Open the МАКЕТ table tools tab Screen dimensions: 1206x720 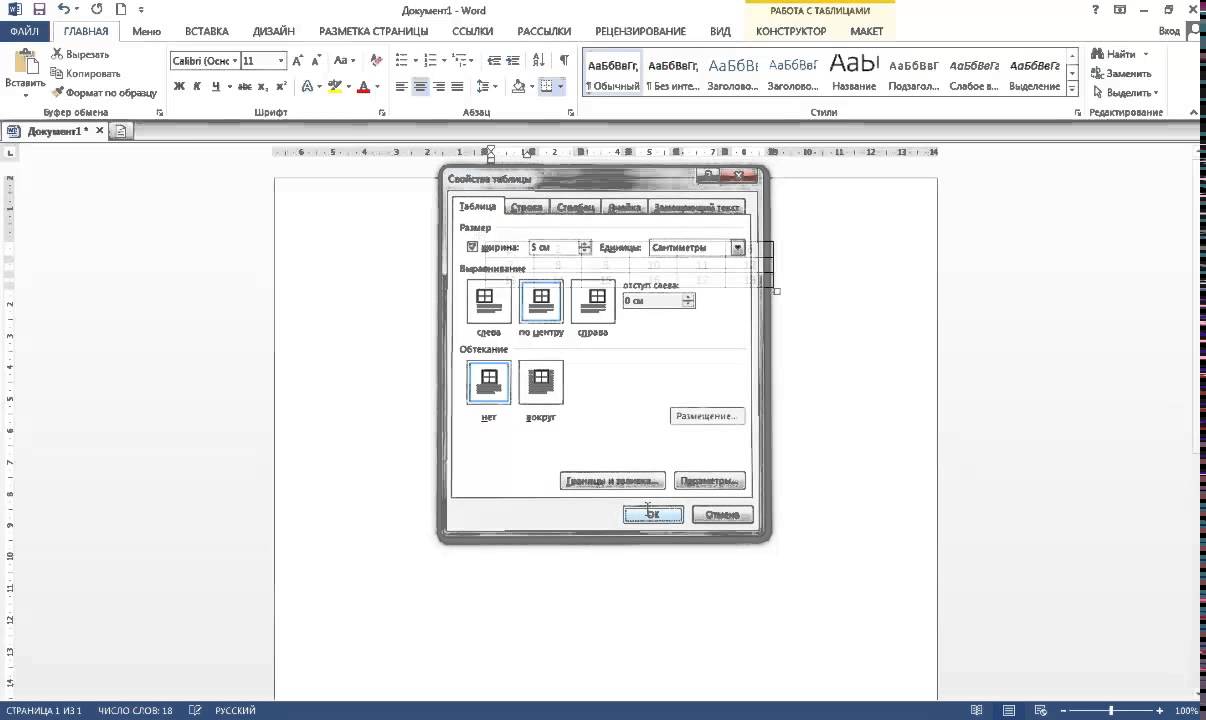(x=866, y=32)
